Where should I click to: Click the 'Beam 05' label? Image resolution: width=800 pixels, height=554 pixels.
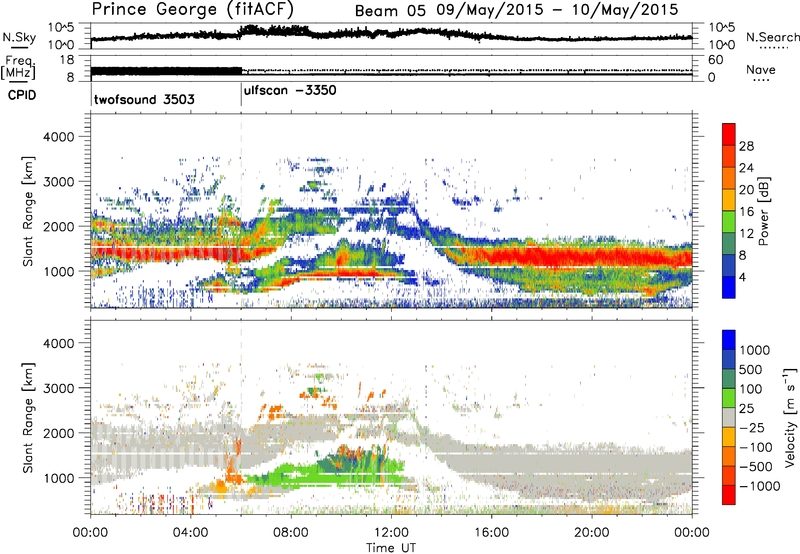pyautogui.click(x=390, y=10)
